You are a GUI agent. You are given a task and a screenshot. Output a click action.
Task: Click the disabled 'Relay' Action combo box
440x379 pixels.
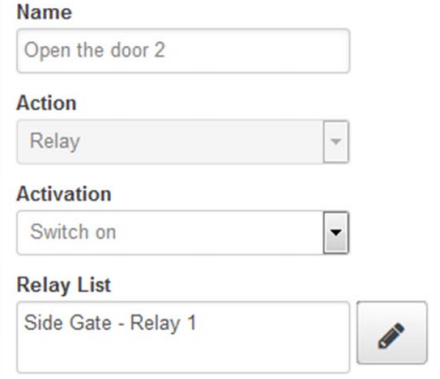[183, 142]
